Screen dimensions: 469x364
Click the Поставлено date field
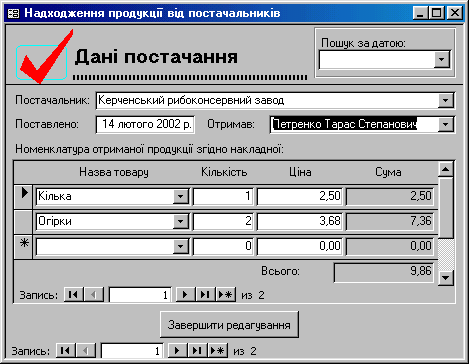pos(145,125)
